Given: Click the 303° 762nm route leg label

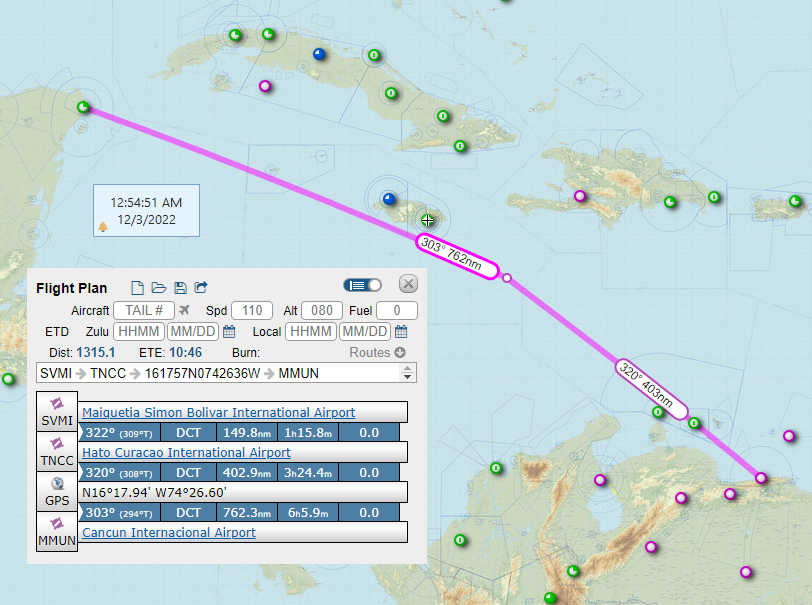Looking at the screenshot, I should click(x=457, y=256).
